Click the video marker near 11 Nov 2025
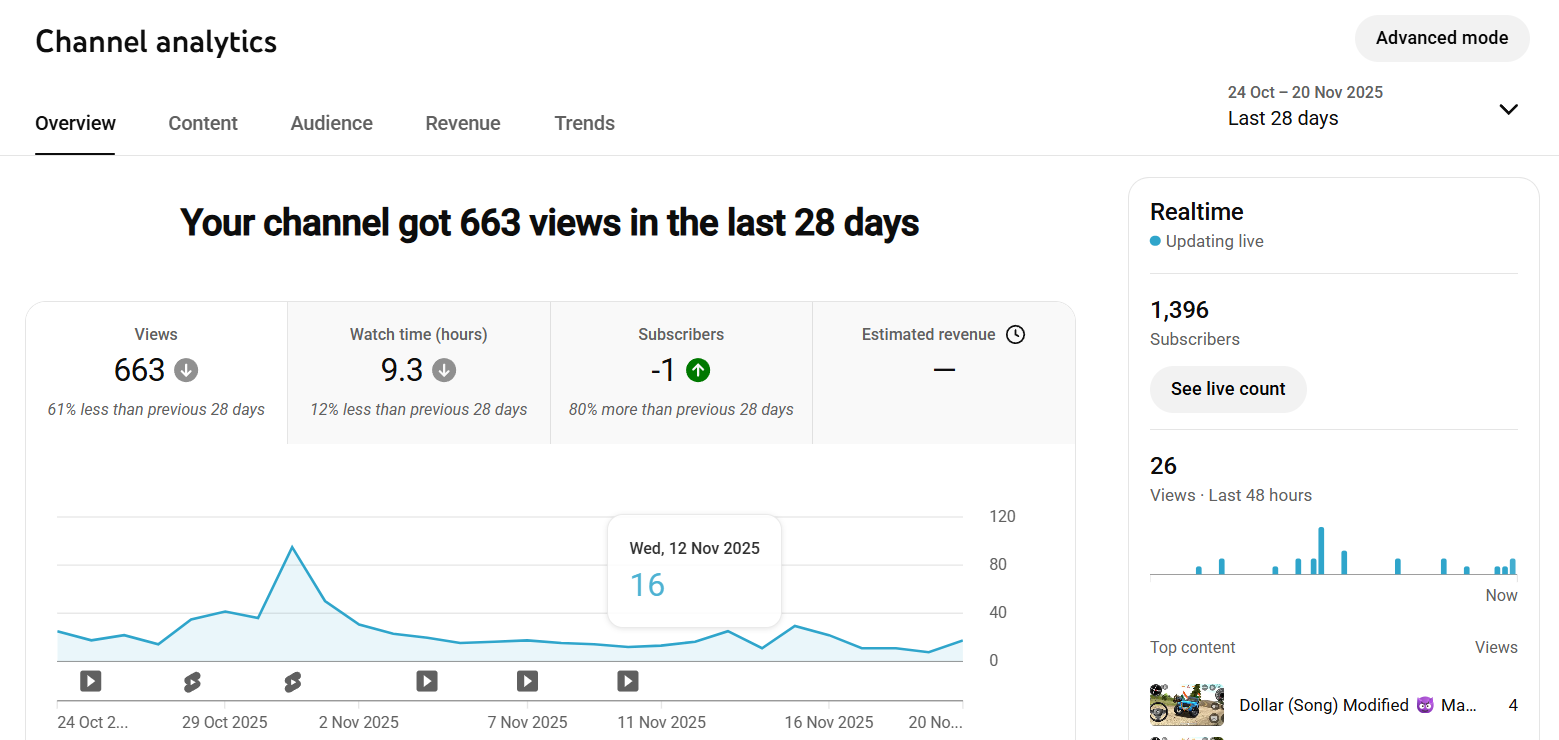Viewport: 1559px width, 740px height. [x=628, y=681]
